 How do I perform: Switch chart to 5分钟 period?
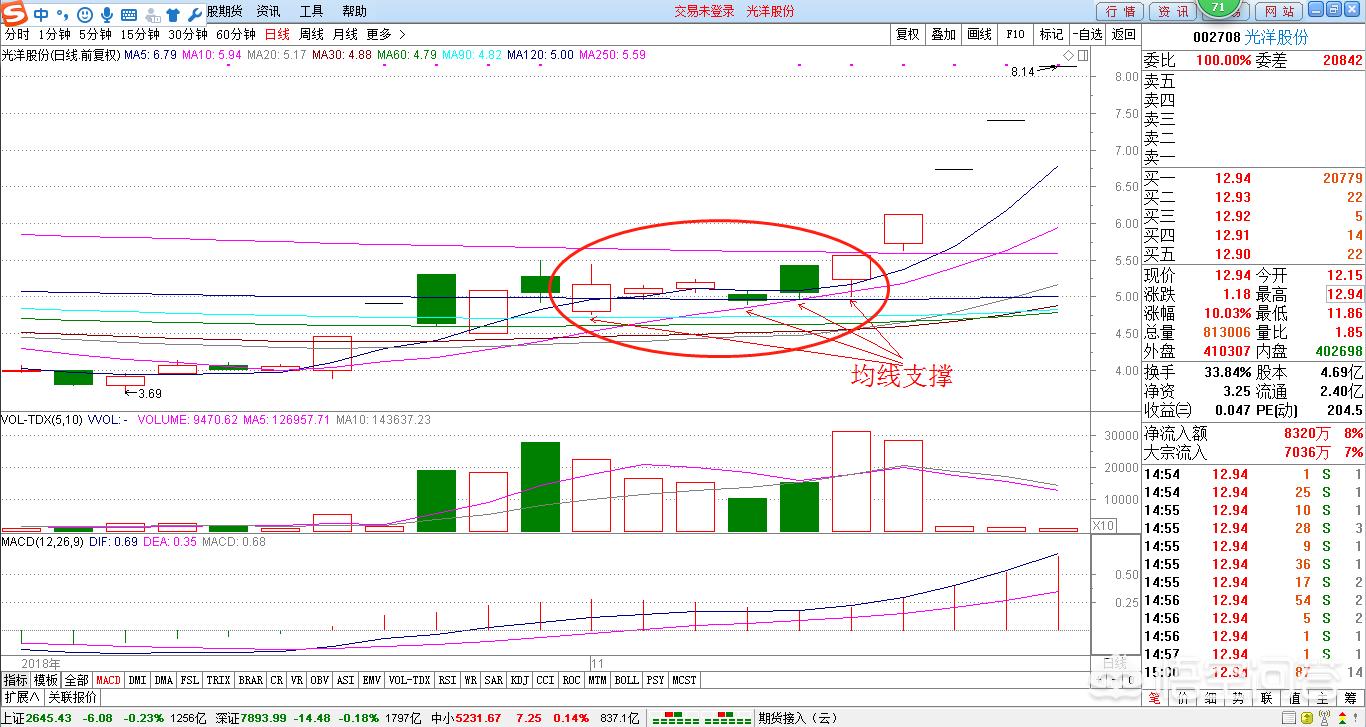pos(95,34)
